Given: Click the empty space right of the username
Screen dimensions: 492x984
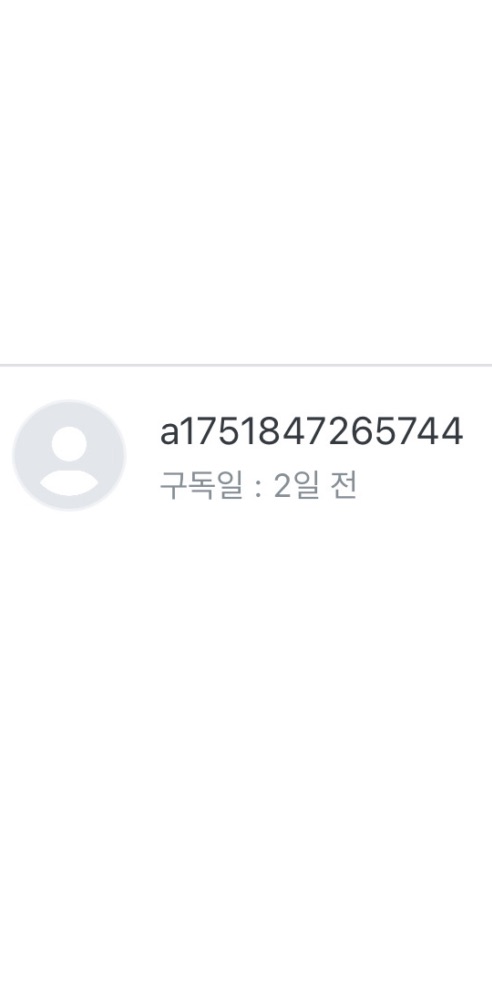Looking at the screenshot, I should tap(478, 432).
